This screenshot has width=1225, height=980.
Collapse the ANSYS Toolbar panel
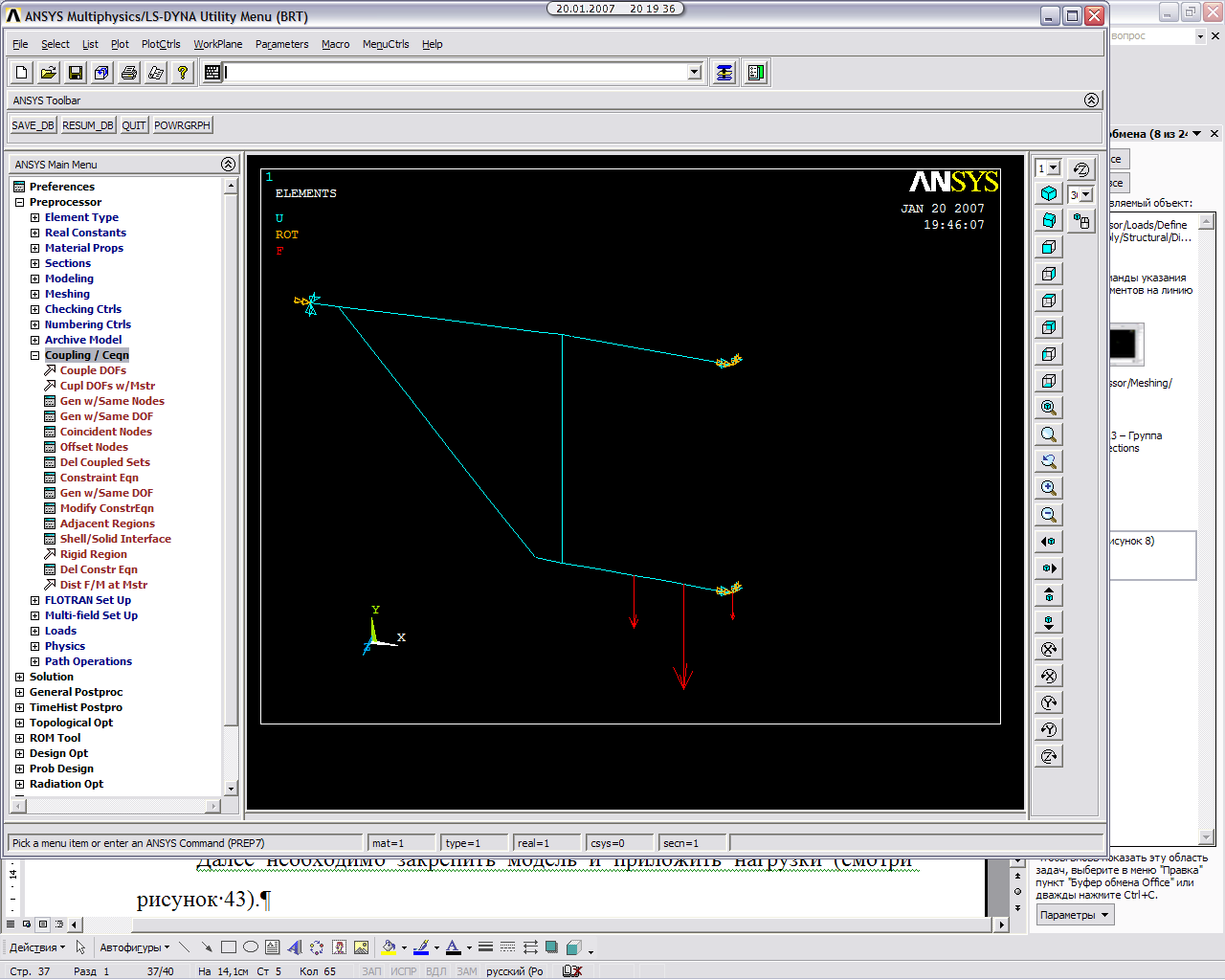coord(1091,100)
